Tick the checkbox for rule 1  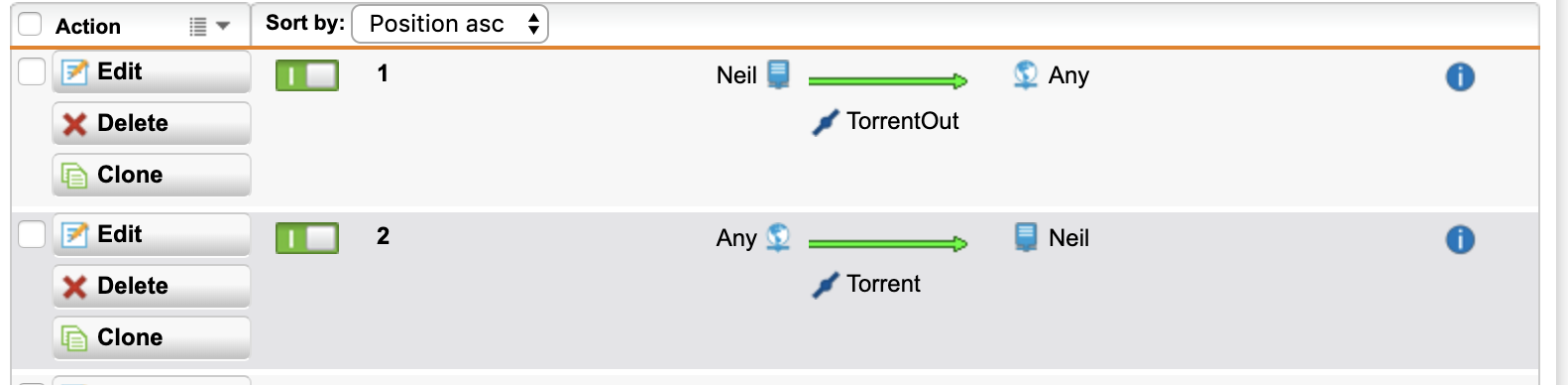click(x=32, y=71)
